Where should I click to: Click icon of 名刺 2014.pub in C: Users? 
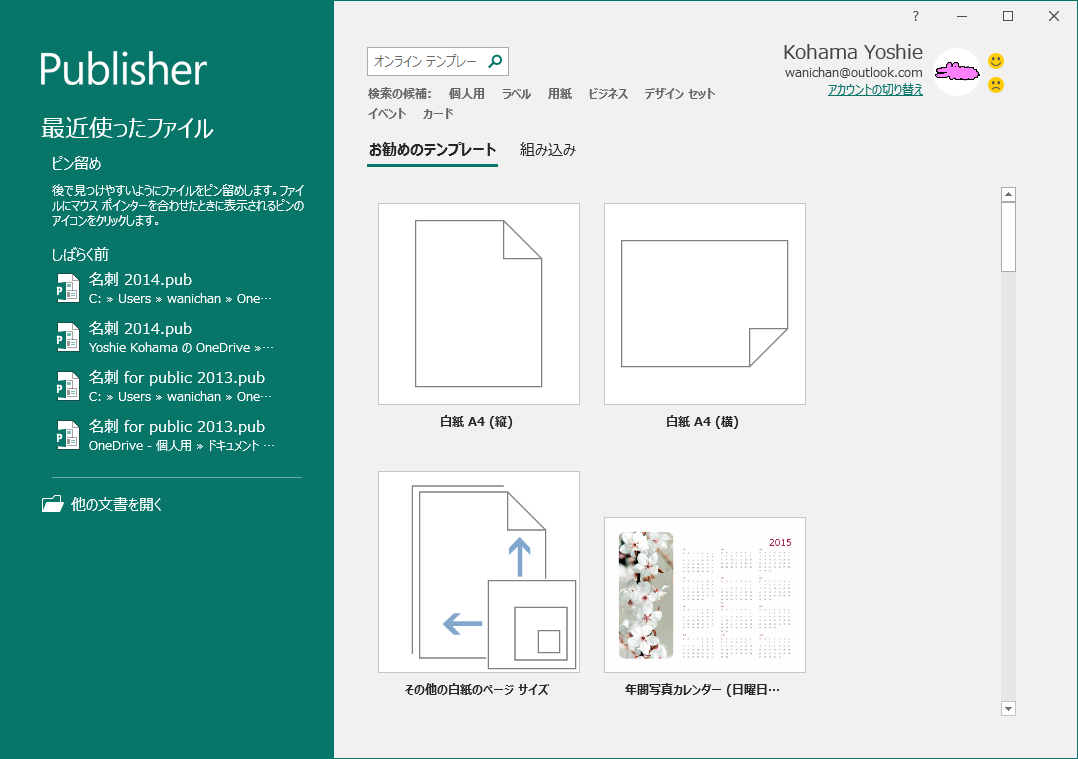pyautogui.click(x=67, y=288)
